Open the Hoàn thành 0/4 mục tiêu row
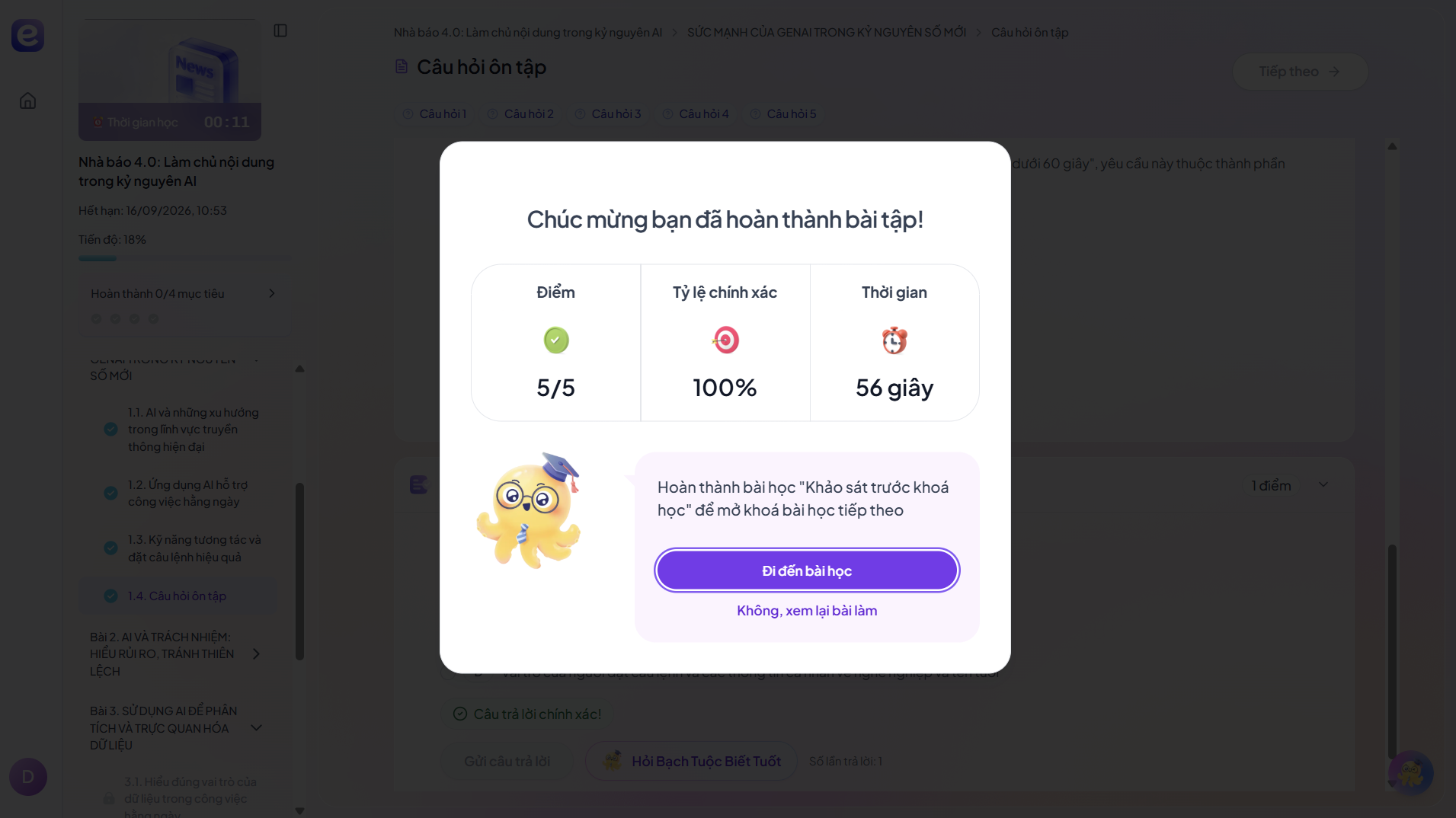The image size is (1456, 818). point(183,294)
